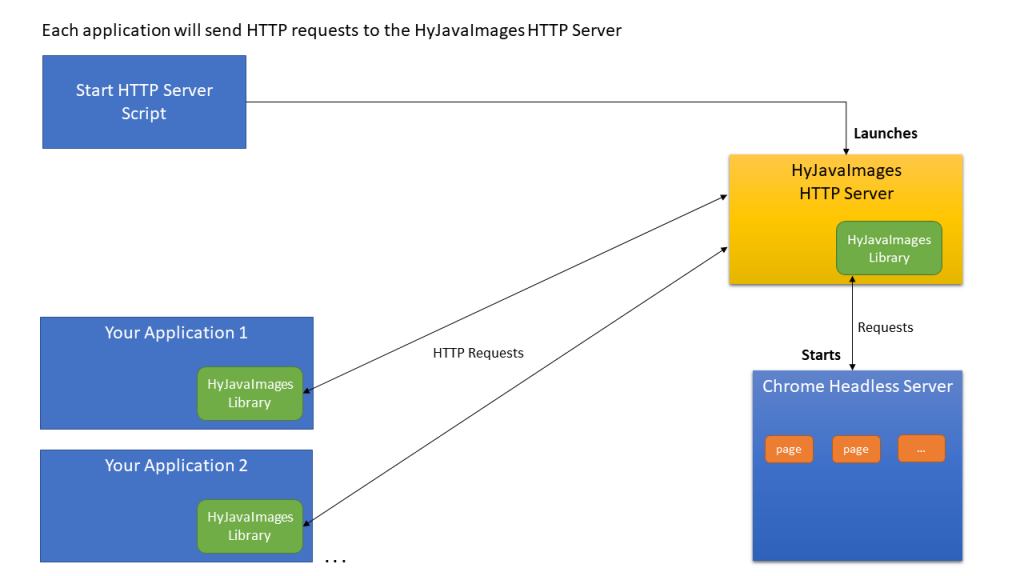1024x576 pixels.
Task: Select the Your Application 1 box title
Action: [176, 332]
